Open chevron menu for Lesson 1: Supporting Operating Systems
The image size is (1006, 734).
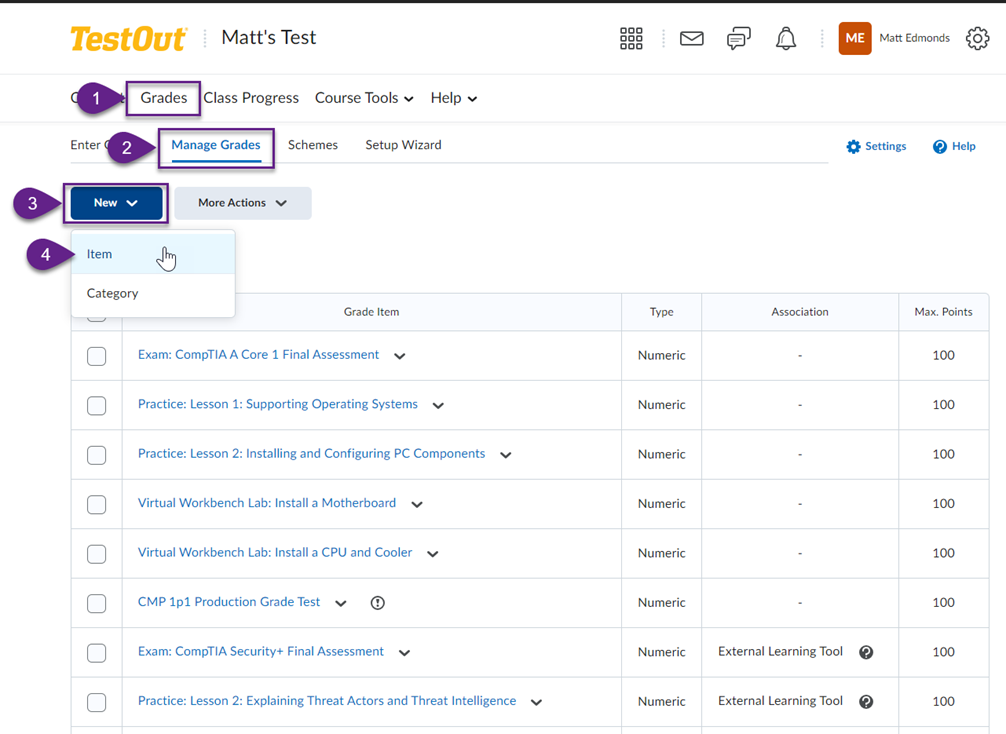438,405
